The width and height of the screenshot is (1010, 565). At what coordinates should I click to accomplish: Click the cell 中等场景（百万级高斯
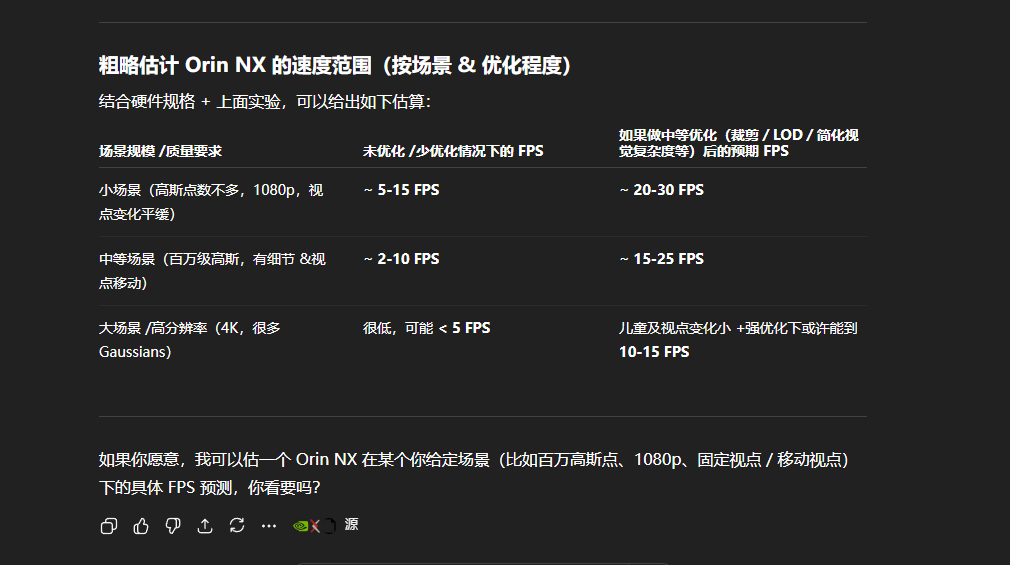(213, 271)
